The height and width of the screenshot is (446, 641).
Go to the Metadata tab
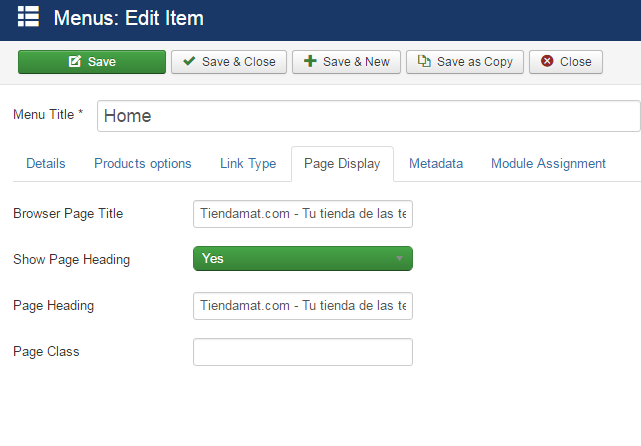[436, 164]
